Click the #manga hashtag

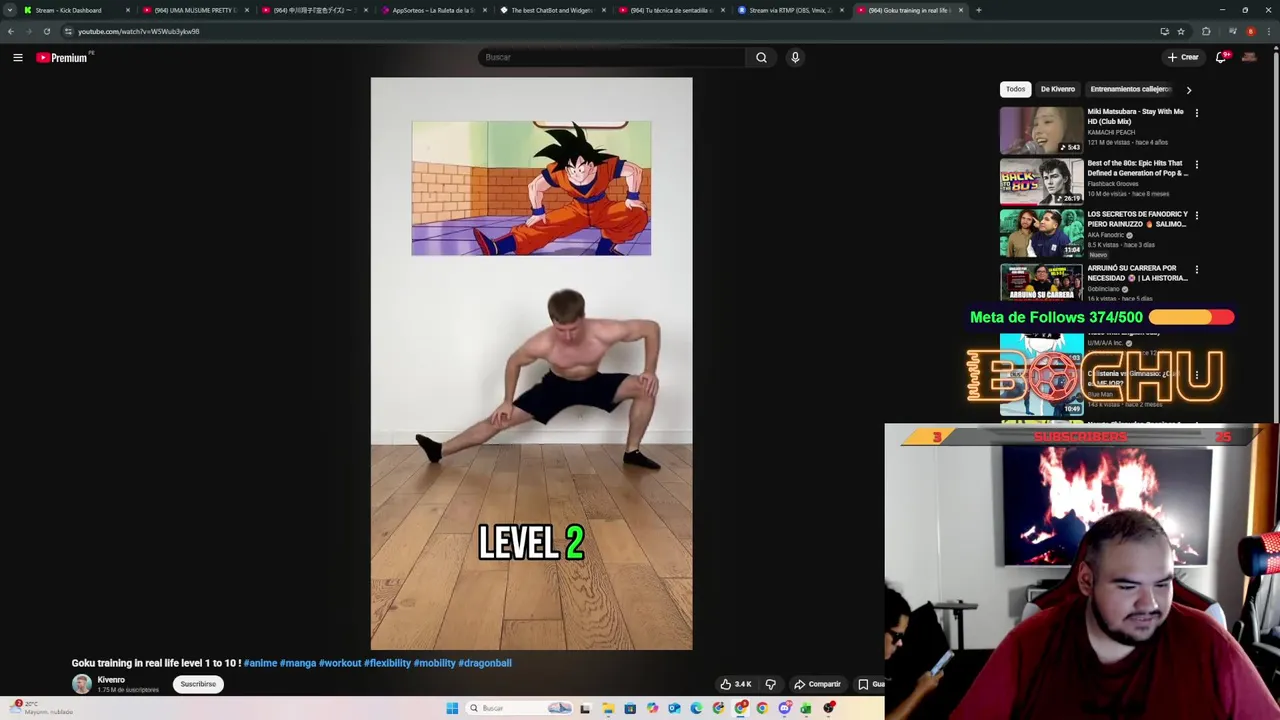pos(298,663)
